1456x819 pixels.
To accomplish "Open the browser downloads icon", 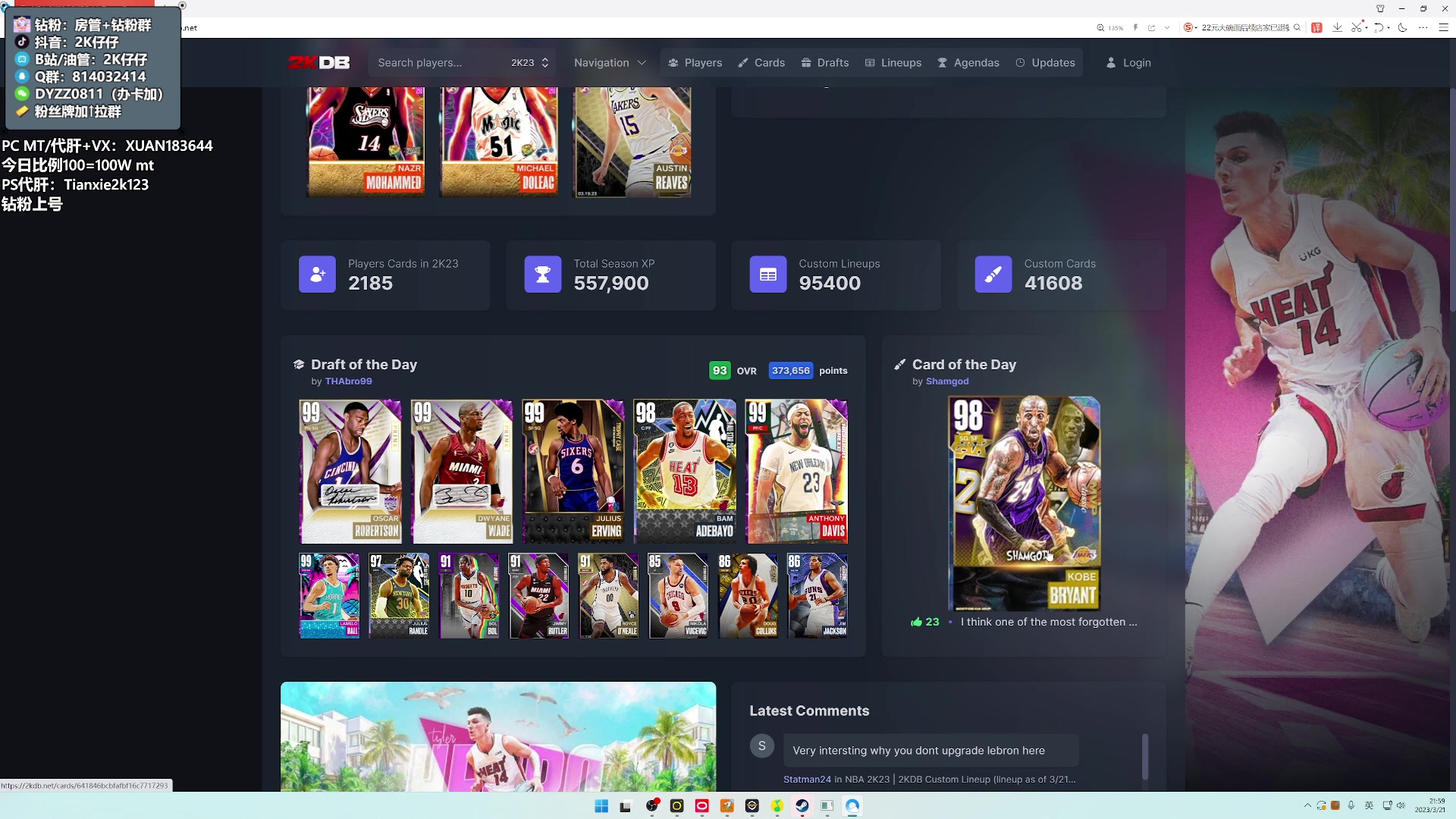I will click(1337, 27).
